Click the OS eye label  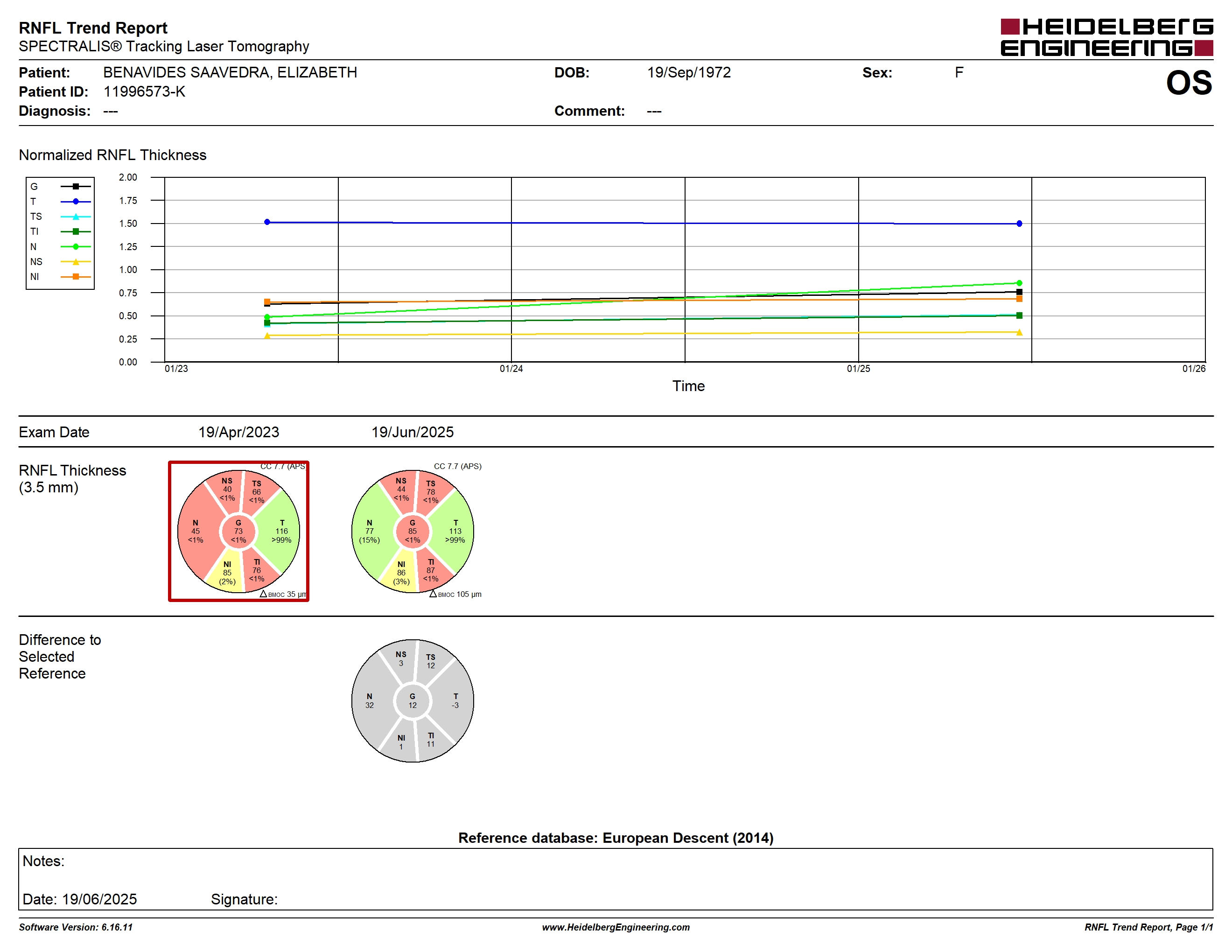[x=1189, y=83]
